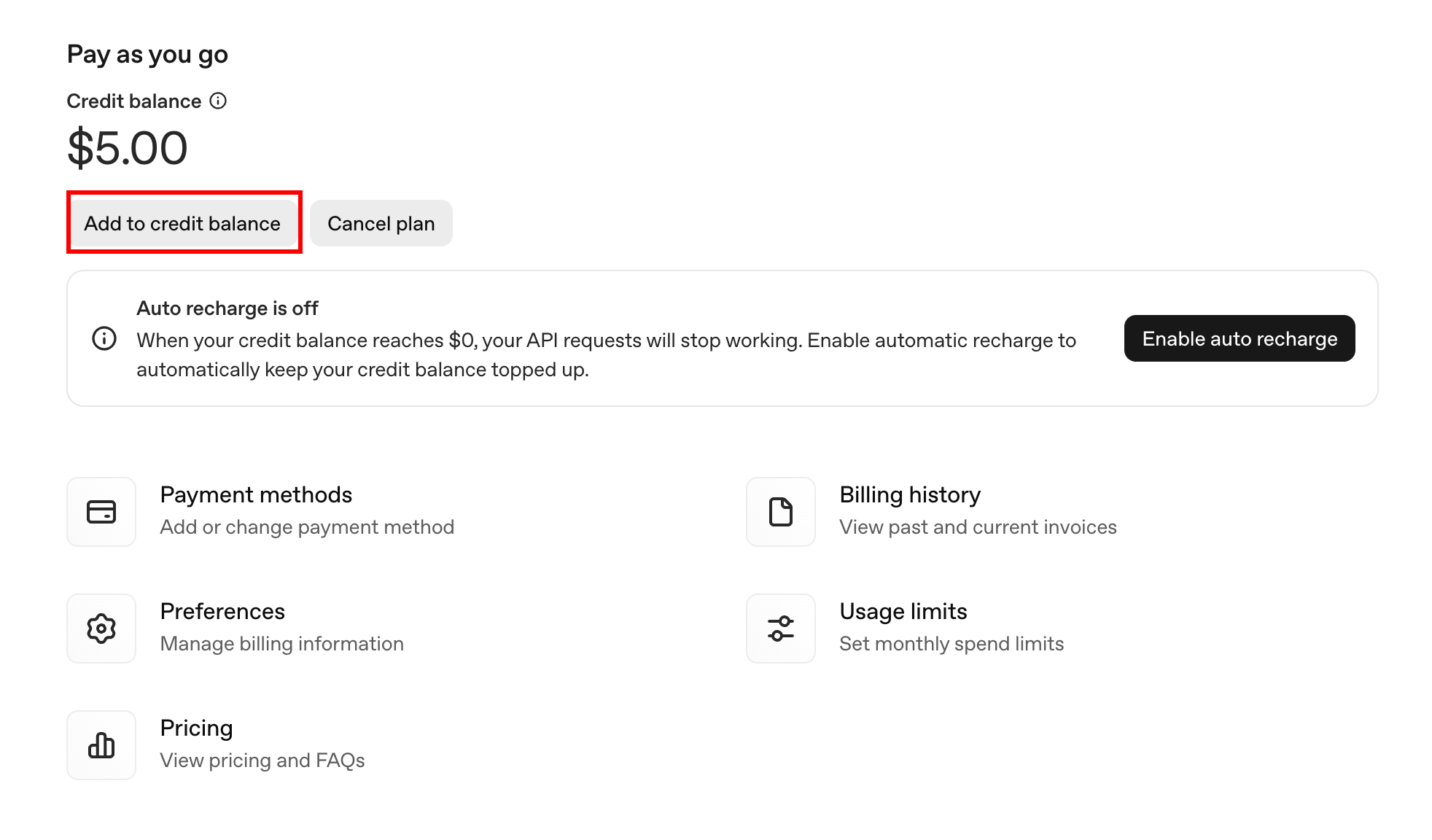Click the Cancel plan button
Image resolution: width=1432 pixels, height=840 pixels.
[x=381, y=223]
